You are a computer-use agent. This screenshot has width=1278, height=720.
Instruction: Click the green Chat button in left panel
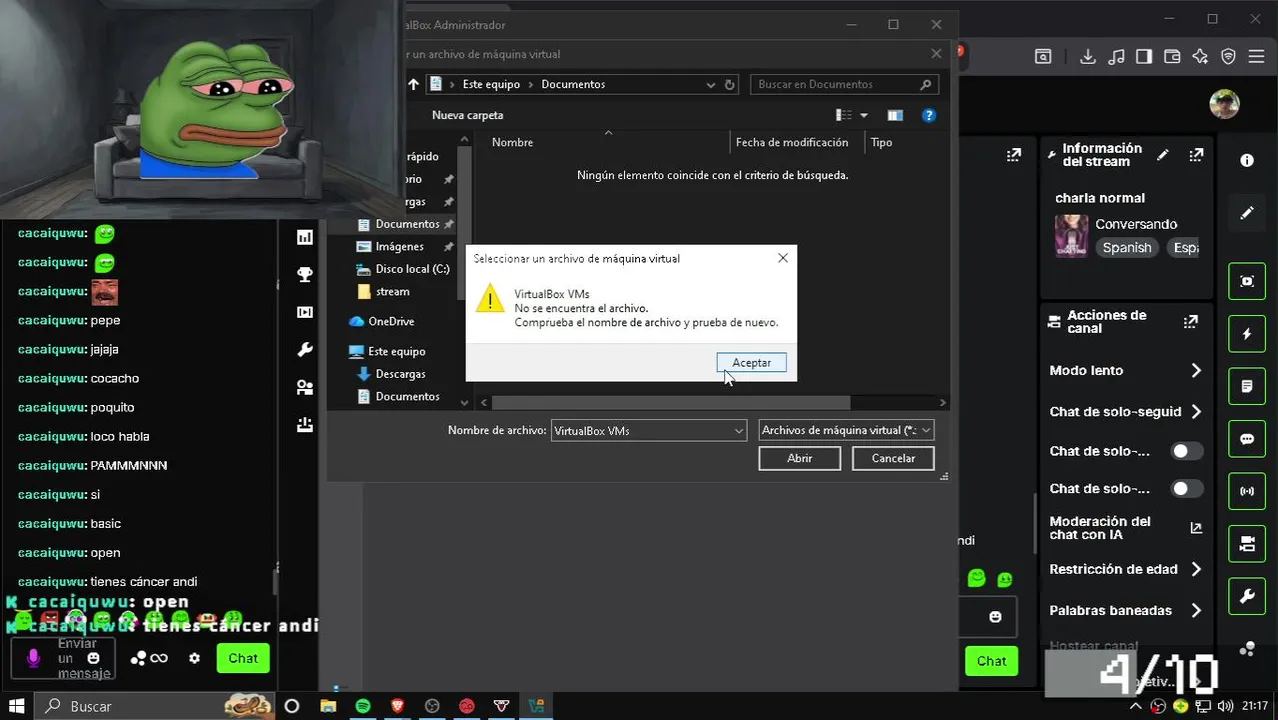point(243,658)
